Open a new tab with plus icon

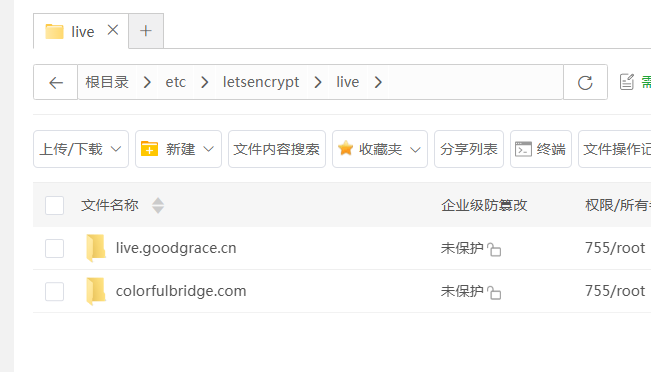click(x=146, y=31)
